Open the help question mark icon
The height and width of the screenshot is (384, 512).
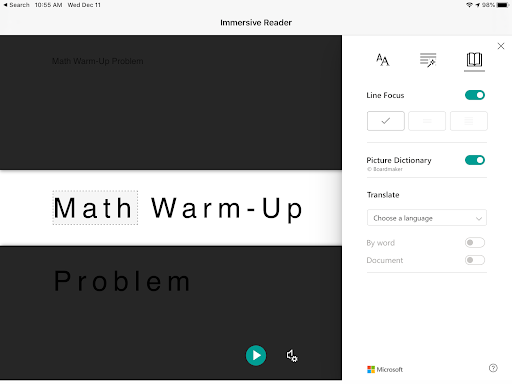[x=493, y=368]
